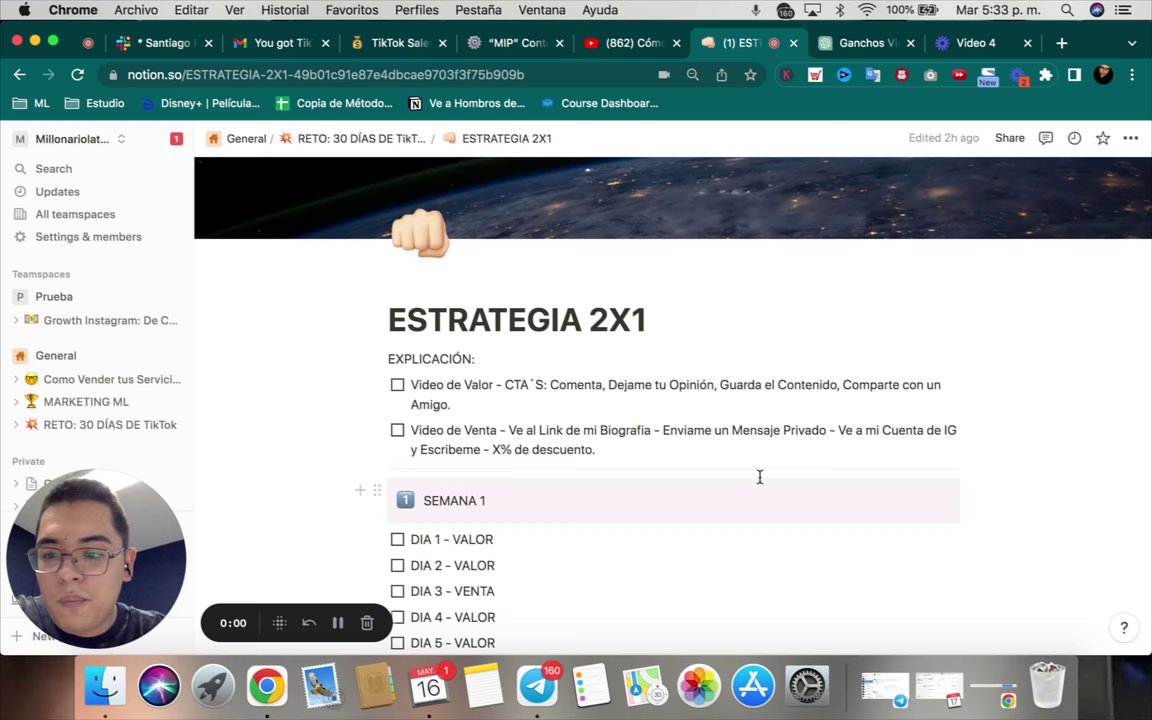Viewport: 1152px width, 720px height.
Task: Click the RETO: 30 DÍAS breadcrumb
Action: click(353, 139)
